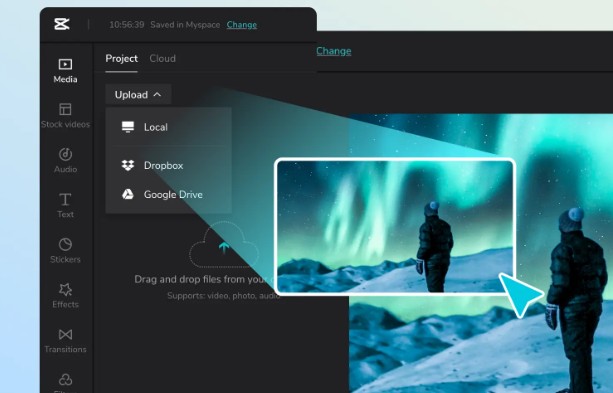Viewport: 613px width, 393px height.
Task: Open the Effects panel
Action: (x=65, y=296)
